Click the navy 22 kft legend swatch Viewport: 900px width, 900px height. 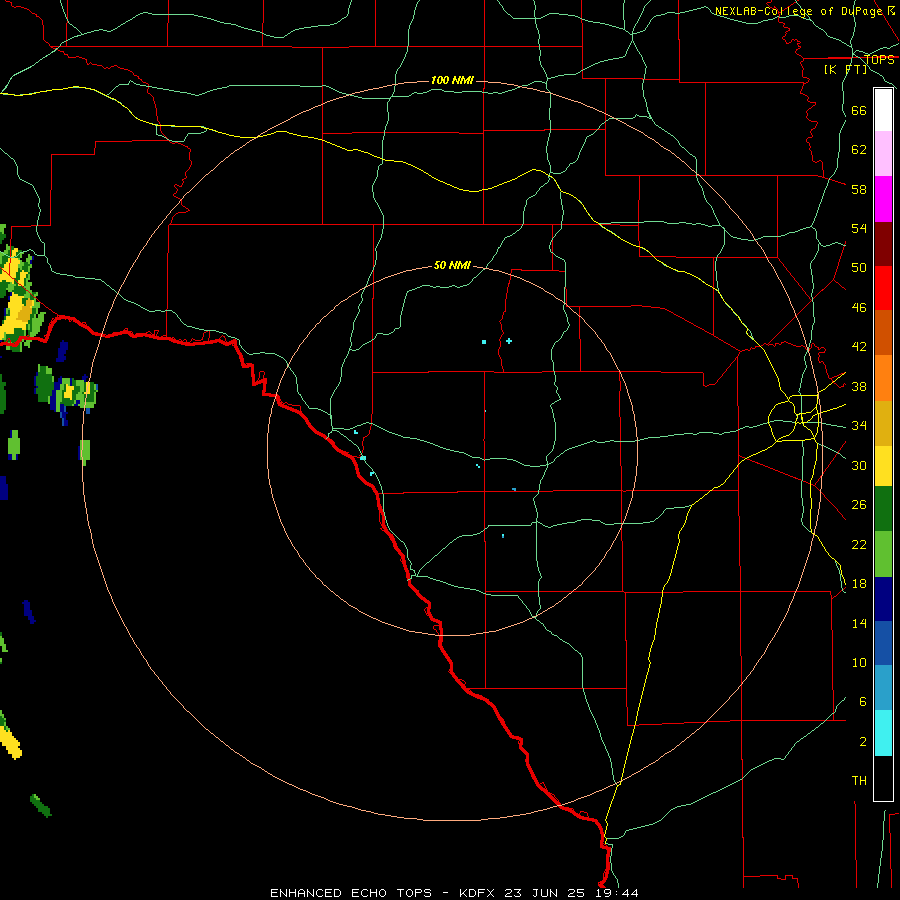883,599
